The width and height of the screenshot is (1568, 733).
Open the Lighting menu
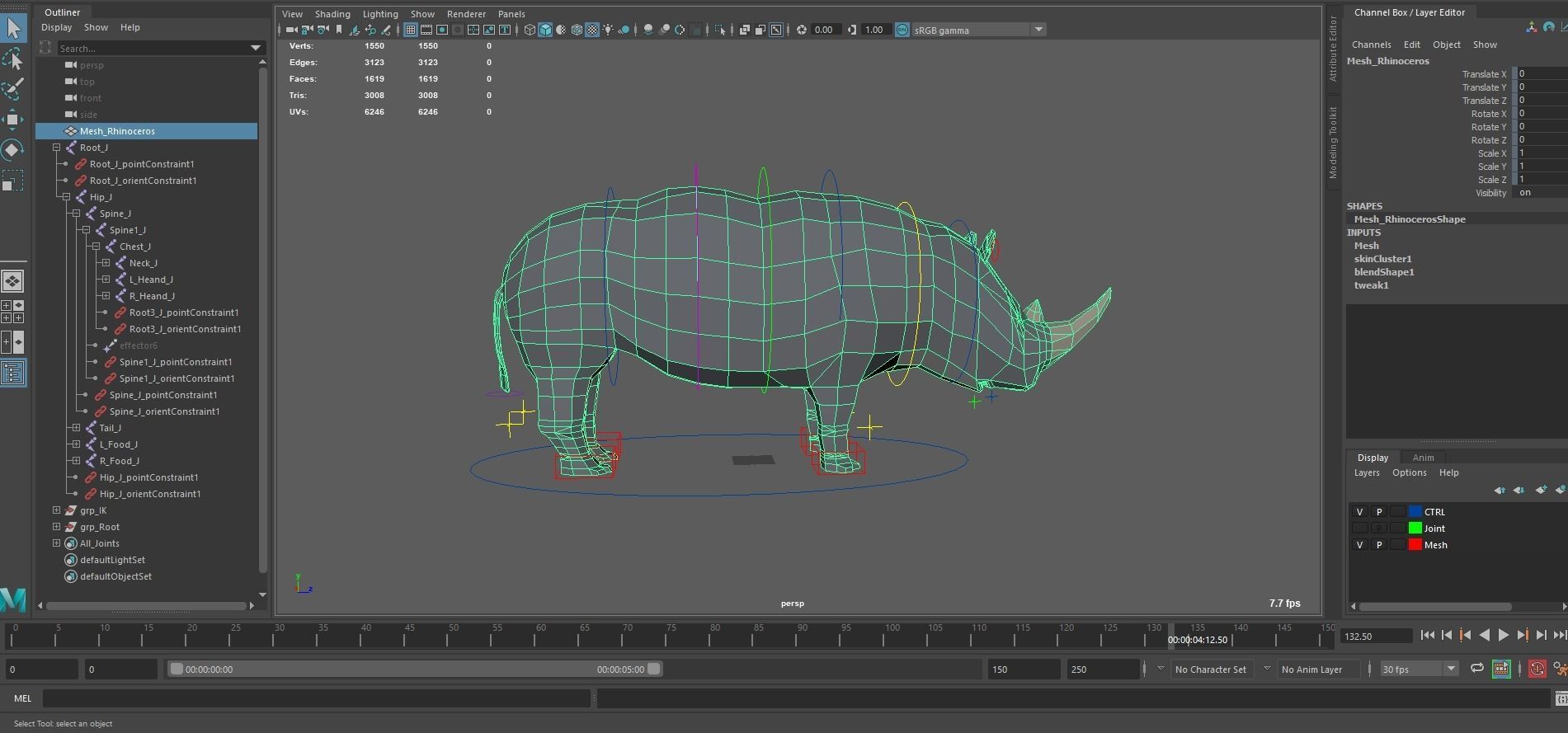pyautogui.click(x=380, y=14)
